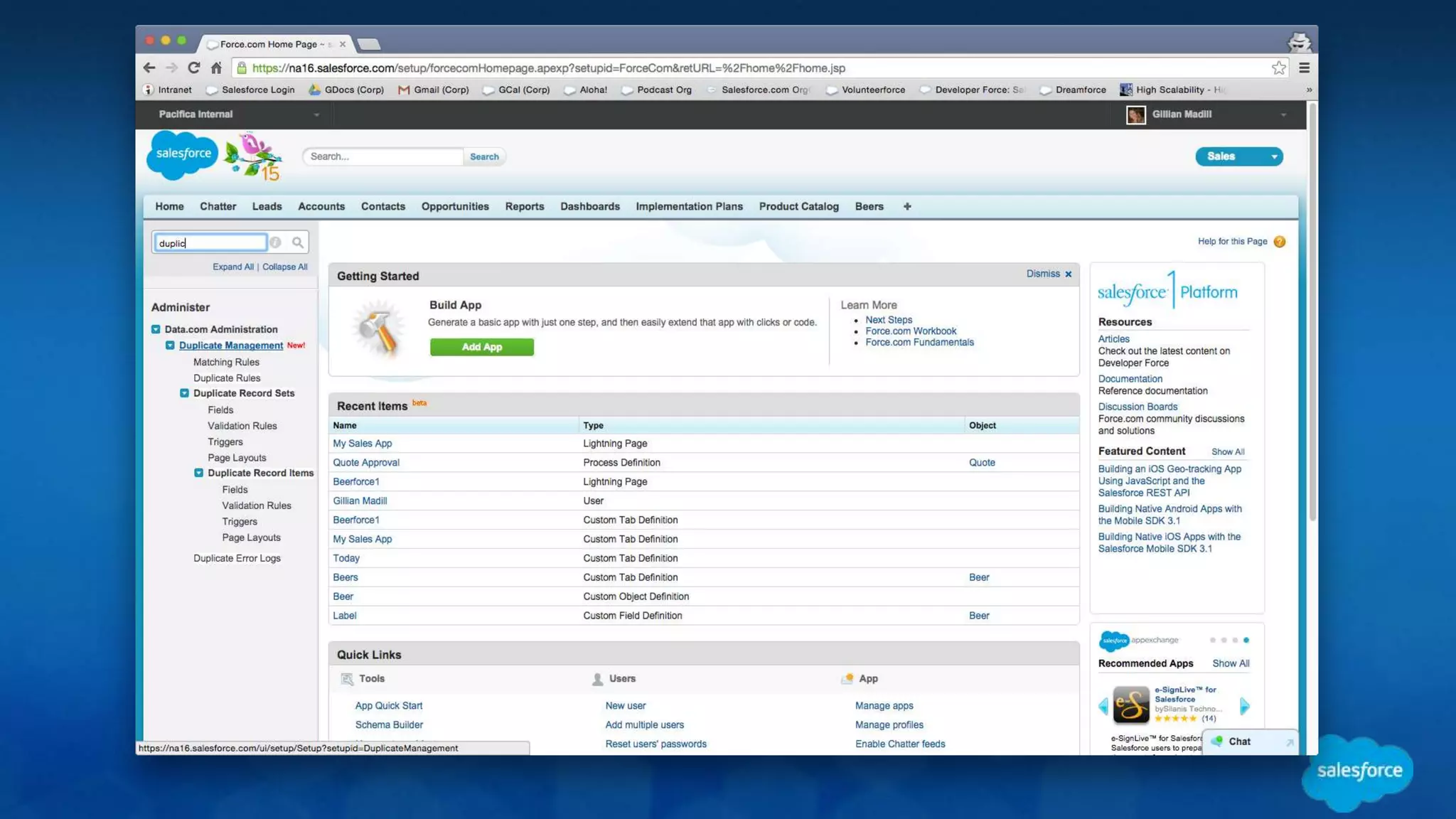Open the Opportunities tab
The width and height of the screenshot is (1456, 819).
pyautogui.click(x=454, y=206)
